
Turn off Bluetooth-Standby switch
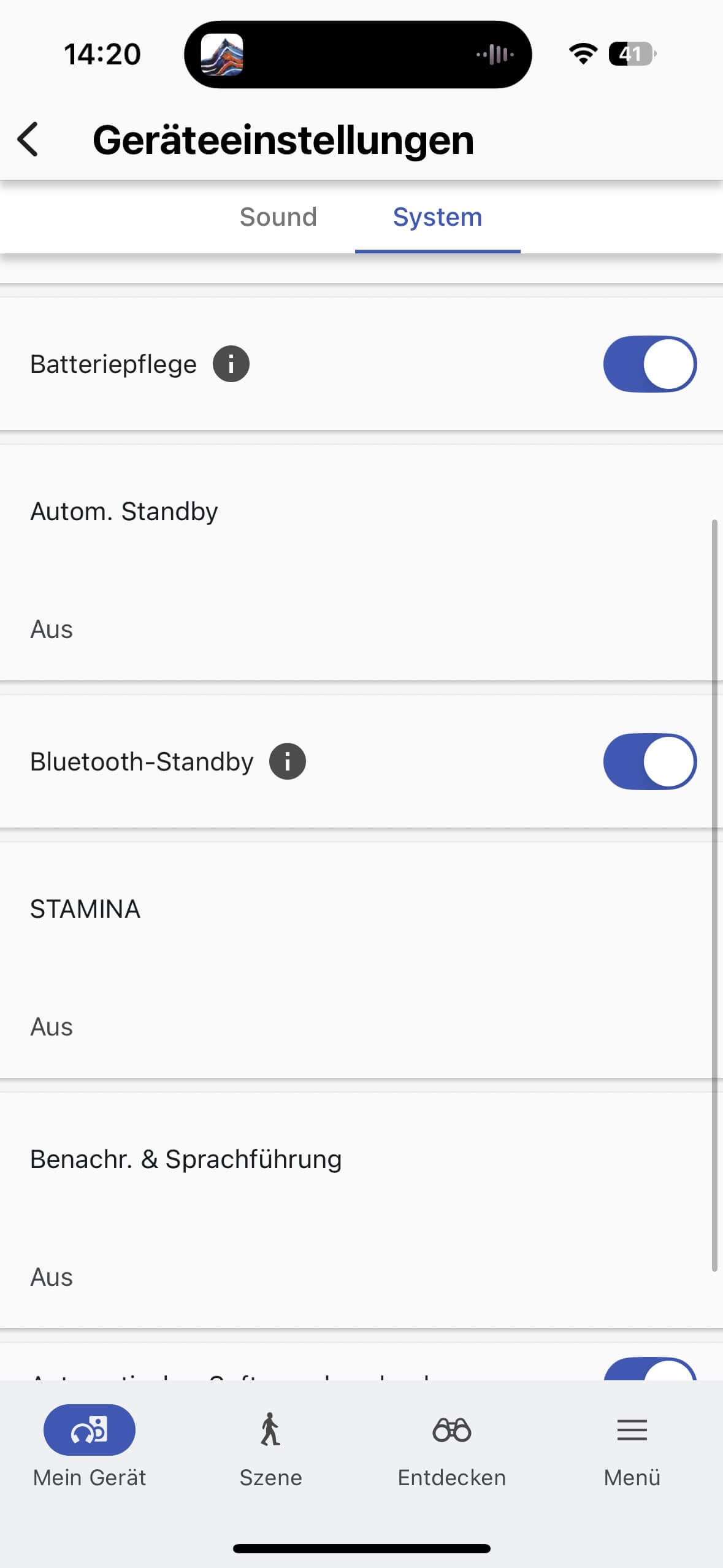(x=649, y=761)
